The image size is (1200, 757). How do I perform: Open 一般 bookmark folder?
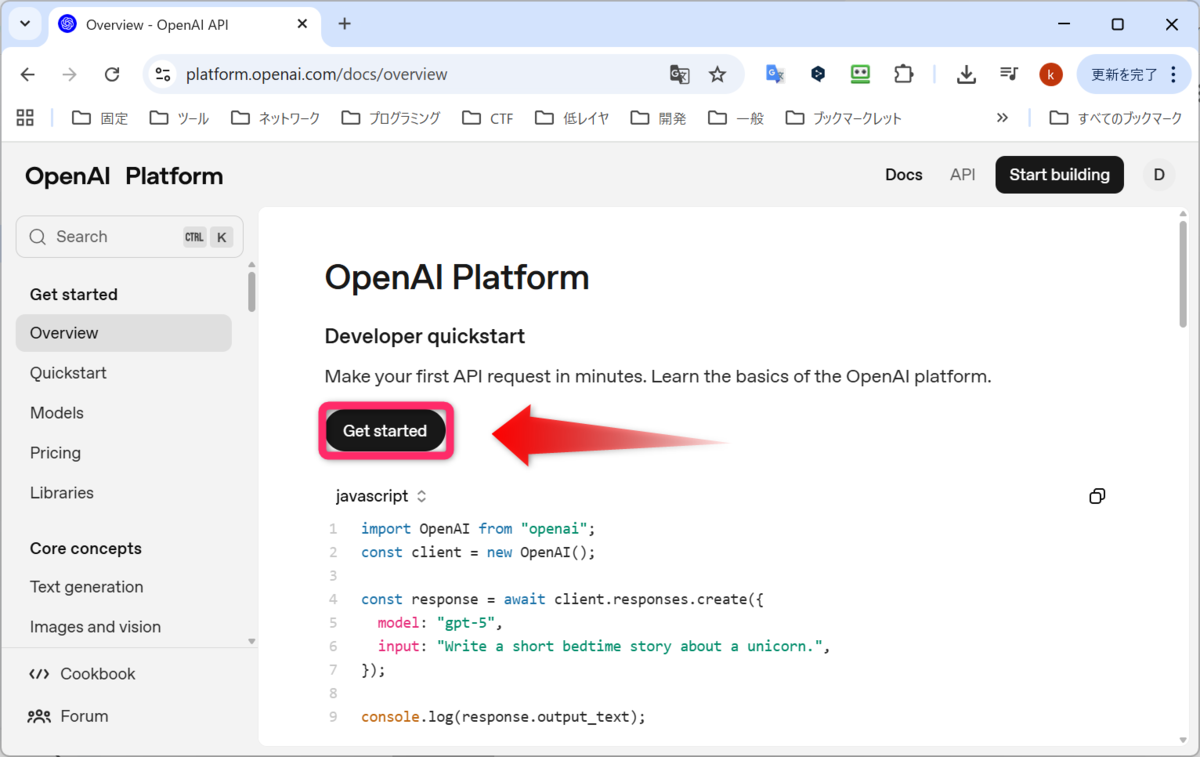tap(736, 118)
